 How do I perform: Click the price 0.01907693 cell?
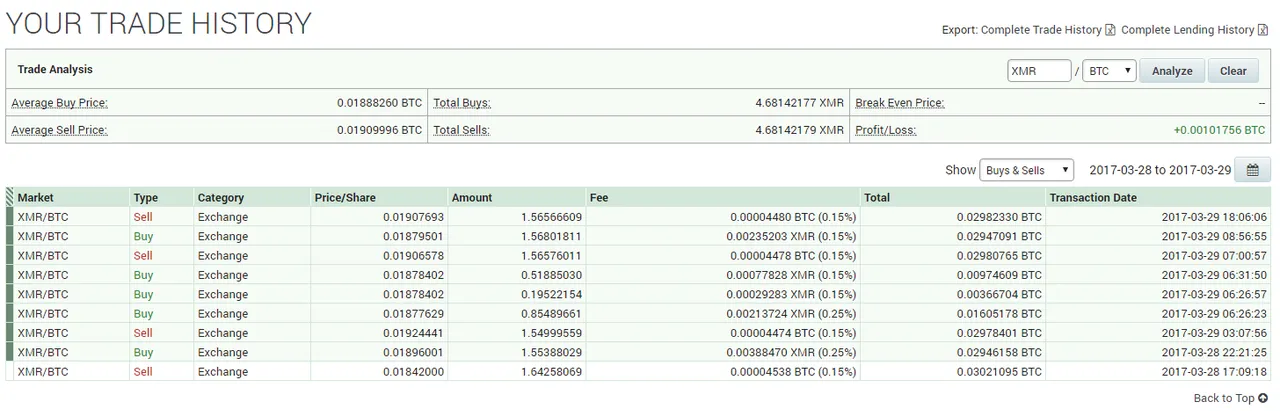click(378, 217)
